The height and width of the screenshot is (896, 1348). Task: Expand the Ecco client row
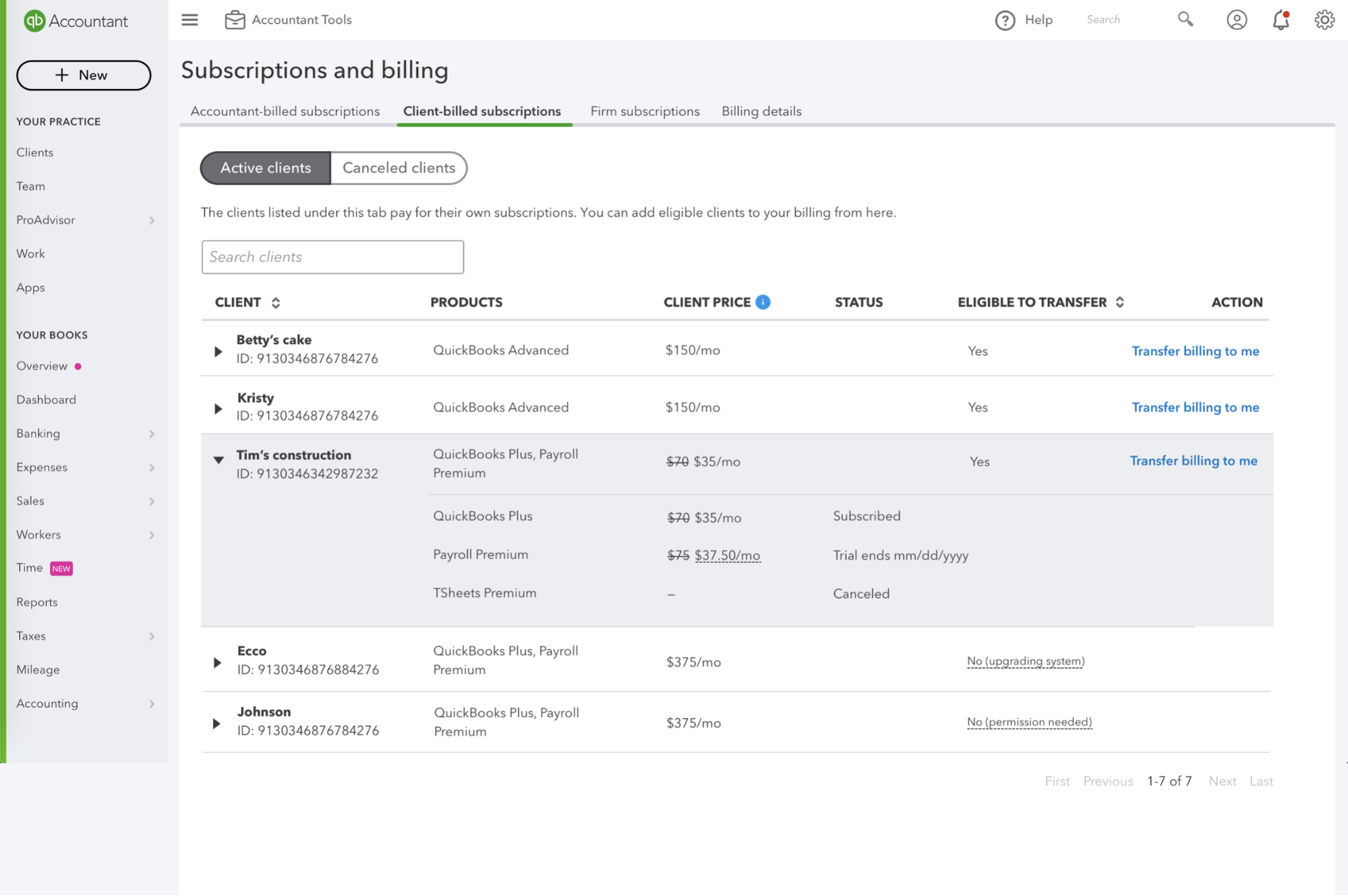click(x=217, y=663)
